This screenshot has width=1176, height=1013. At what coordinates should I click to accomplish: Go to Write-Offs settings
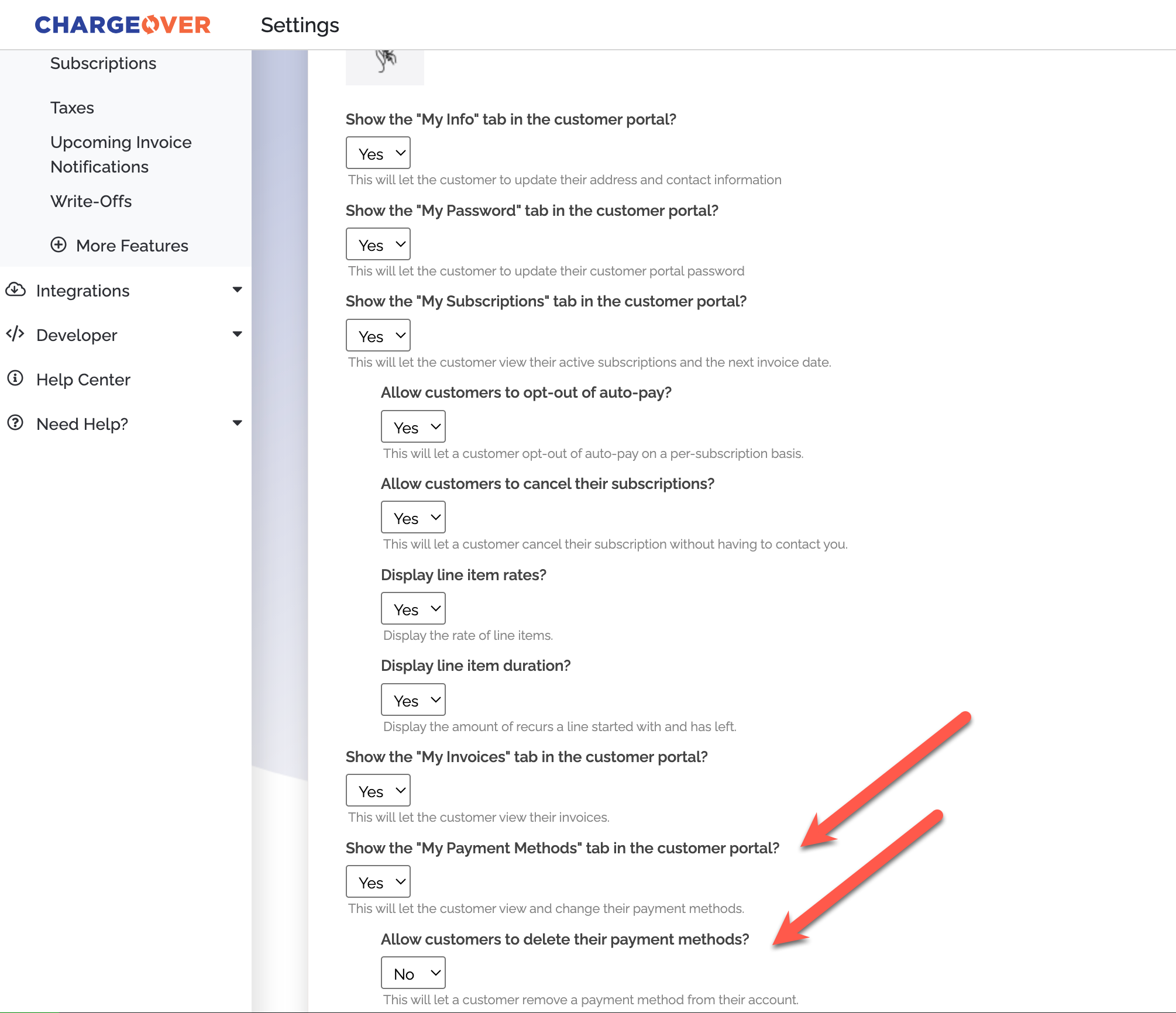(x=91, y=201)
